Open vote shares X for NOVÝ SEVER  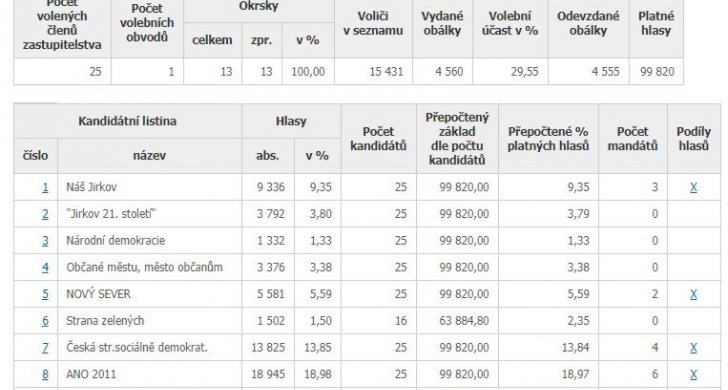pyautogui.click(x=694, y=294)
